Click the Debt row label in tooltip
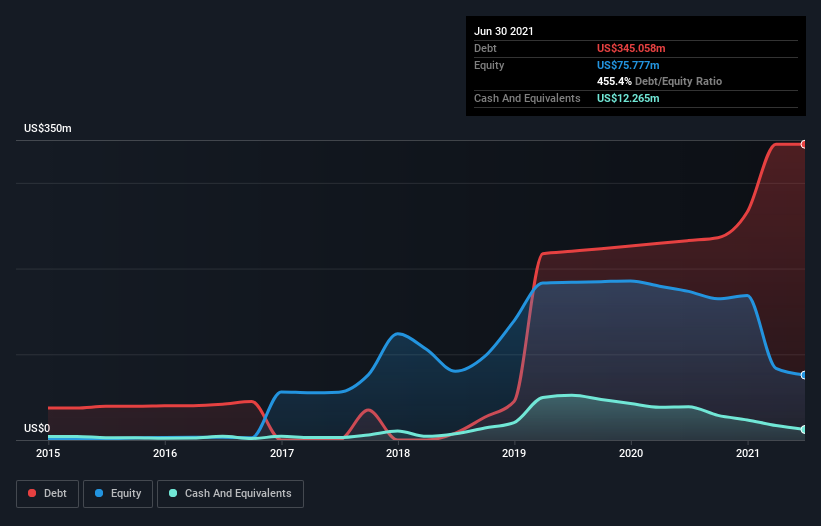 point(485,48)
